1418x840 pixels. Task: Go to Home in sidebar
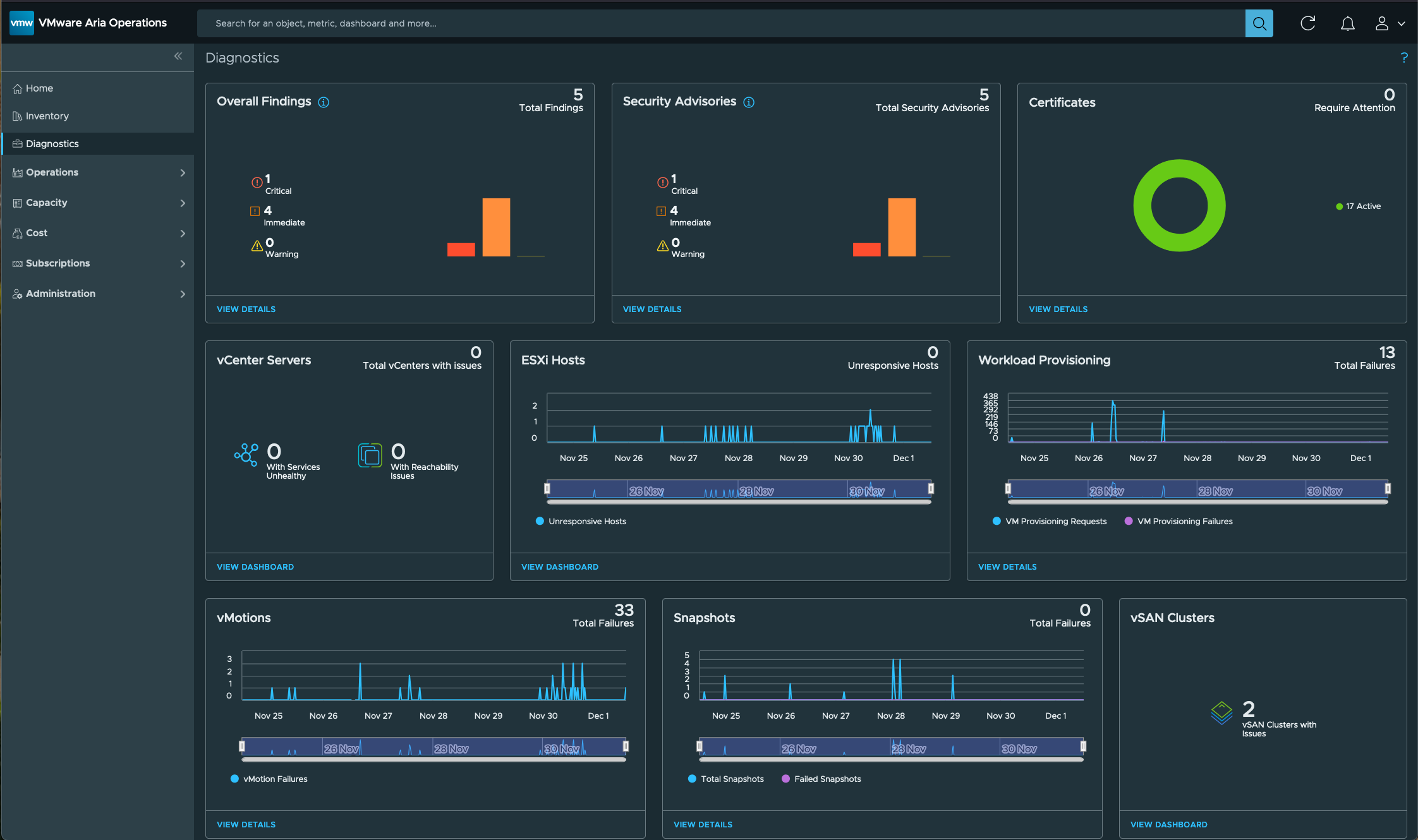[97, 88]
